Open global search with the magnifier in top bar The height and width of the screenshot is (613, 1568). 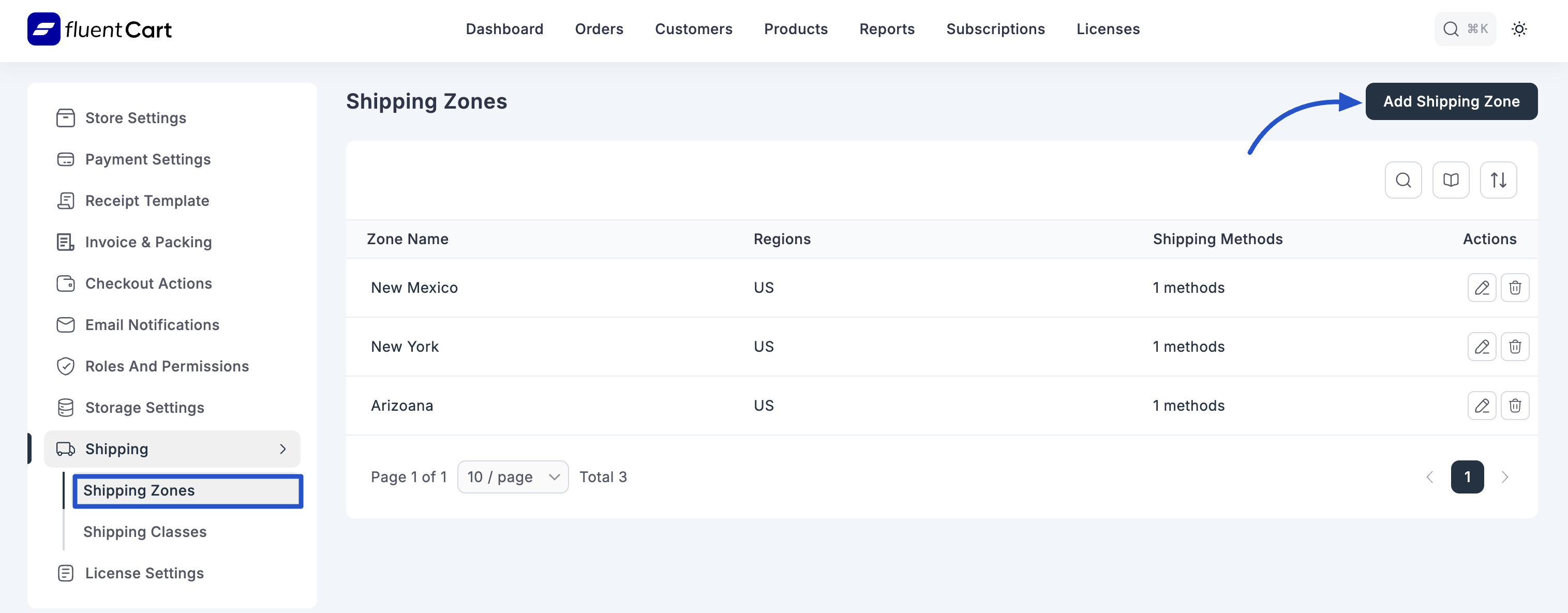point(1451,28)
